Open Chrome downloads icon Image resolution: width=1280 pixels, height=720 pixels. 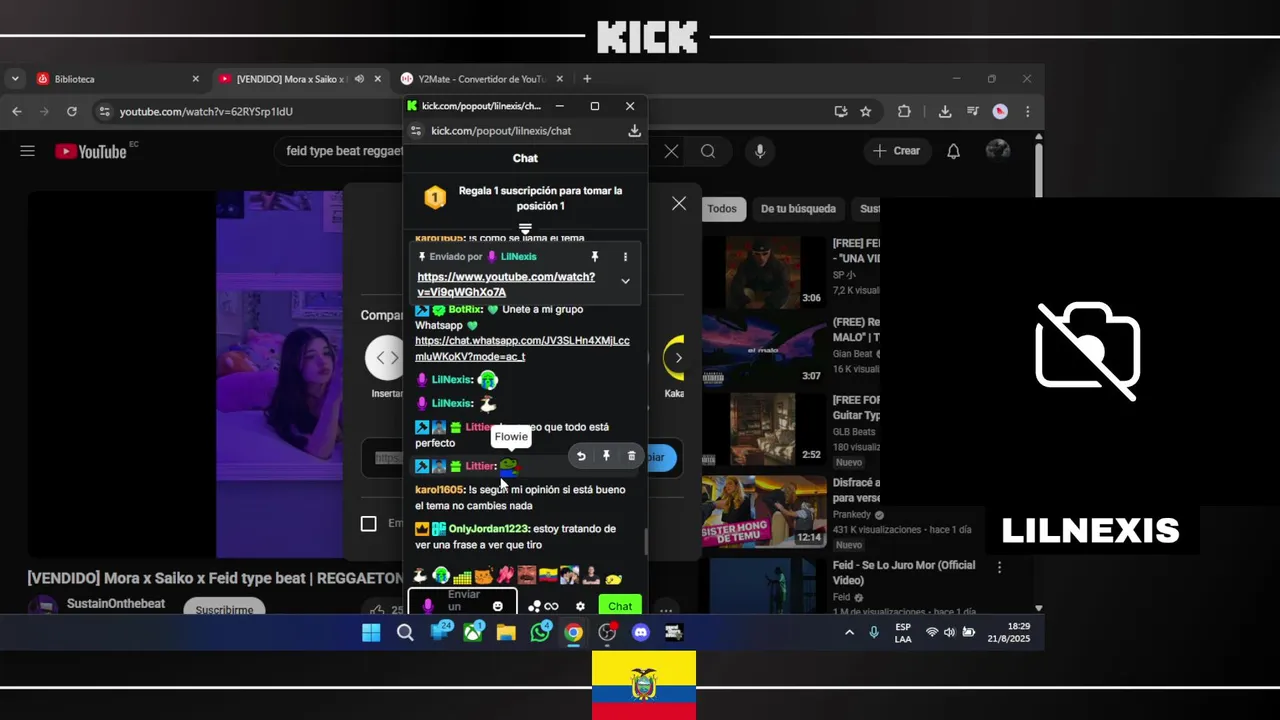[945, 111]
